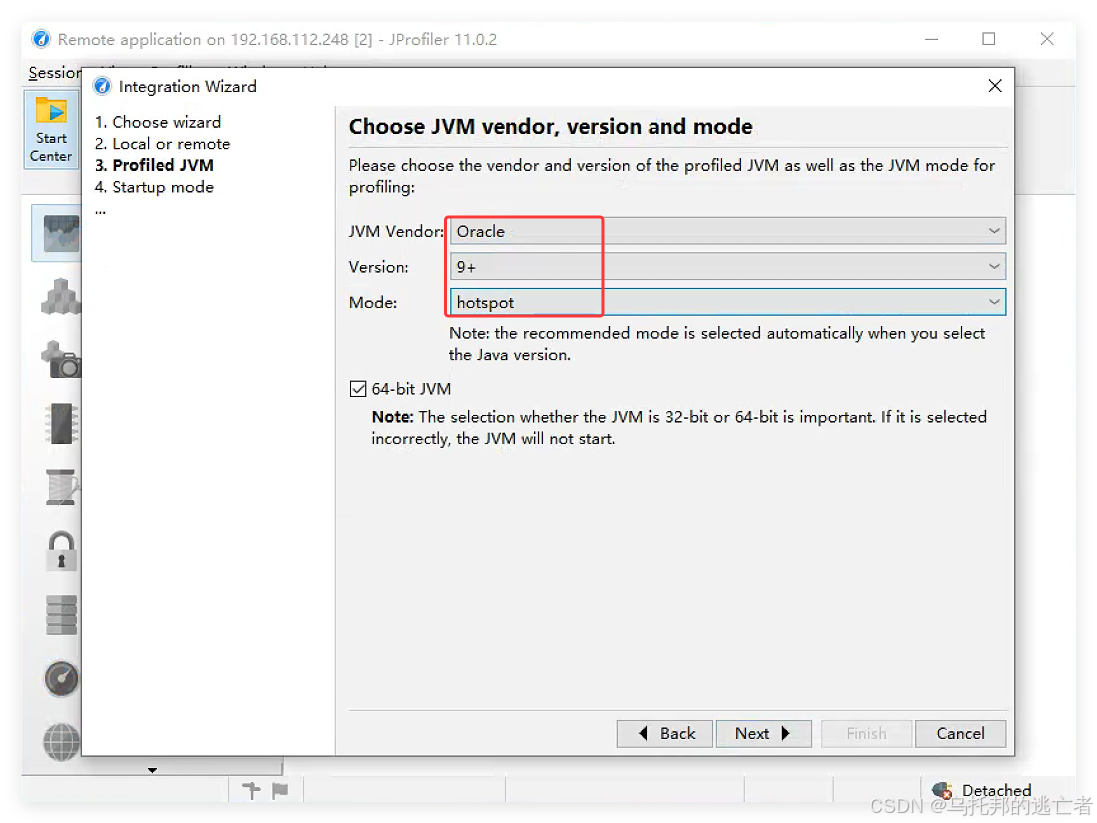Maximize the JProfiler main window
The width and height of the screenshot is (1097, 823).
coord(989,39)
